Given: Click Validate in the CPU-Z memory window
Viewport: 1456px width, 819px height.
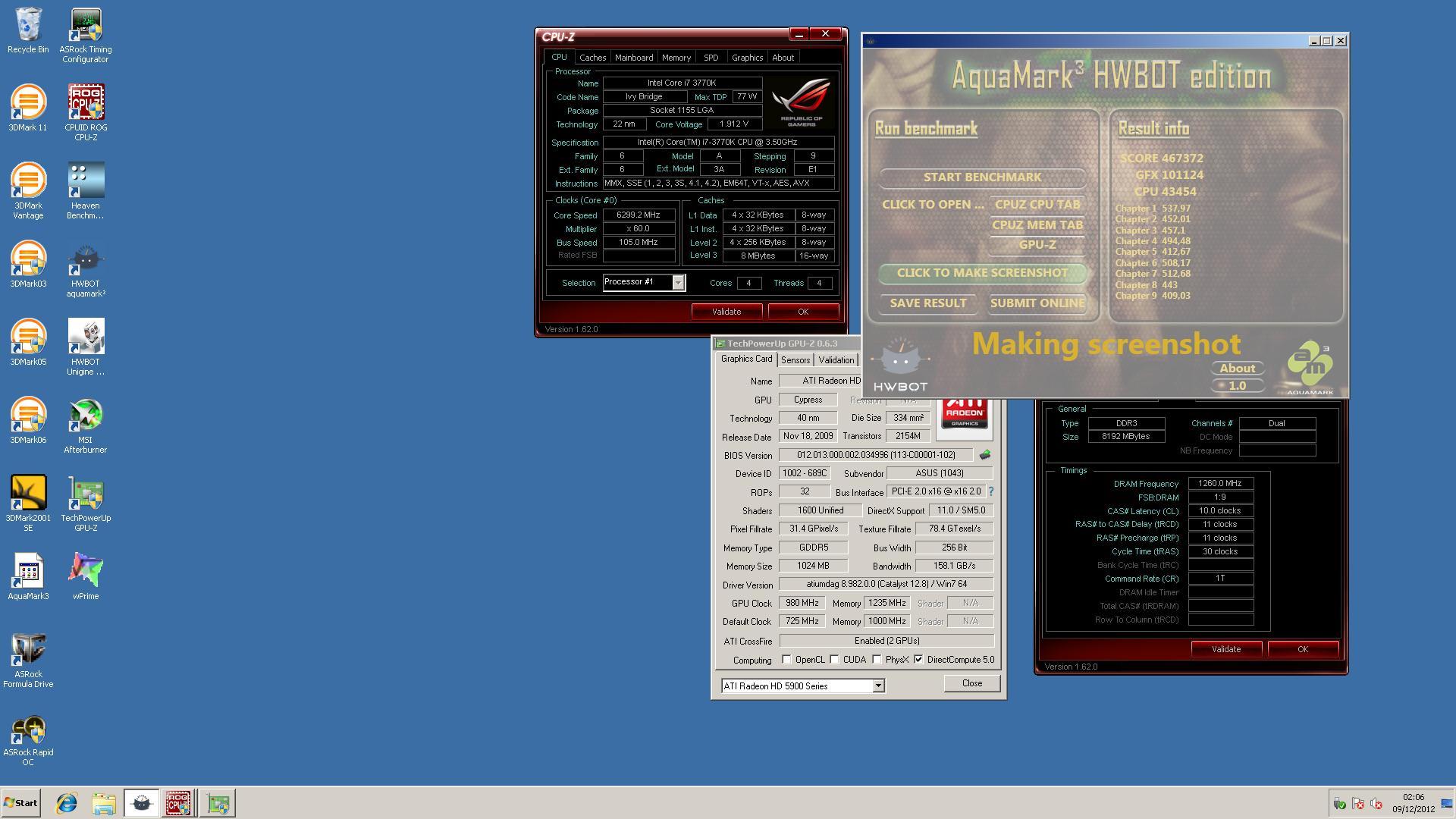Looking at the screenshot, I should coord(1226,649).
